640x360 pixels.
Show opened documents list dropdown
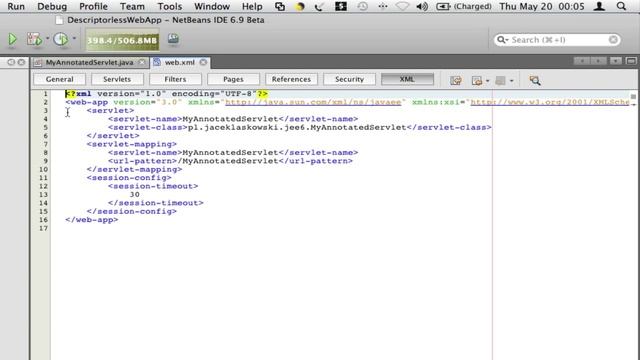pyautogui.click(x=616, y=61)
